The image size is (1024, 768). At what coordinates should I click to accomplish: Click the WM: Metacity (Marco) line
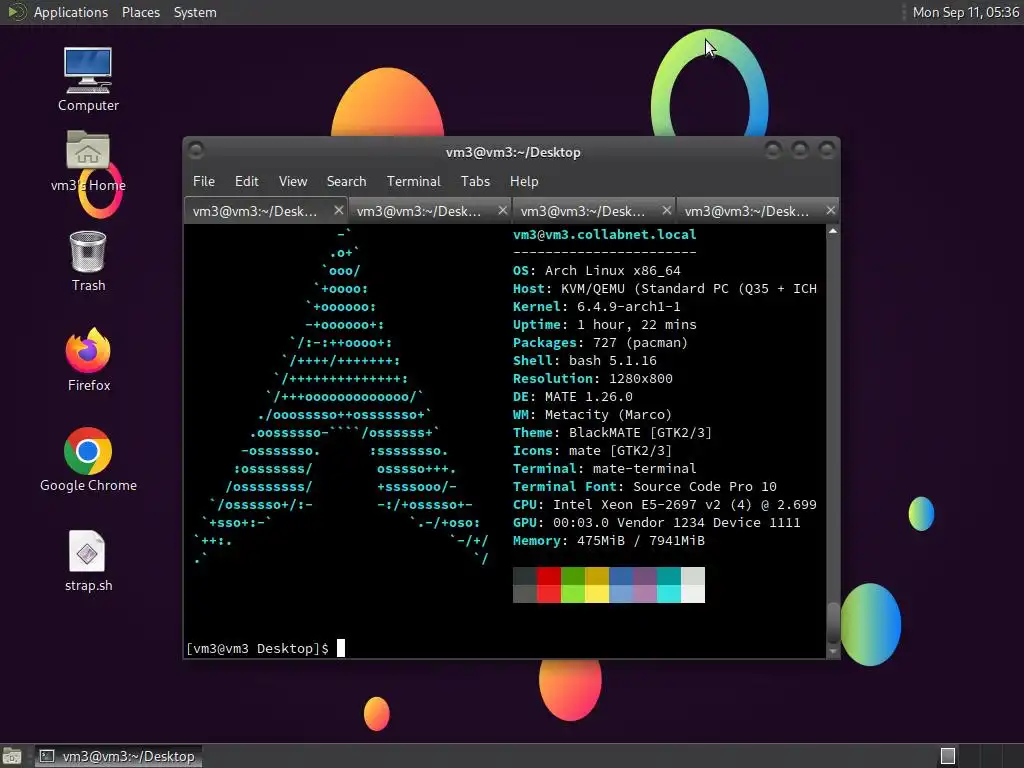click(x=592, y=415)
